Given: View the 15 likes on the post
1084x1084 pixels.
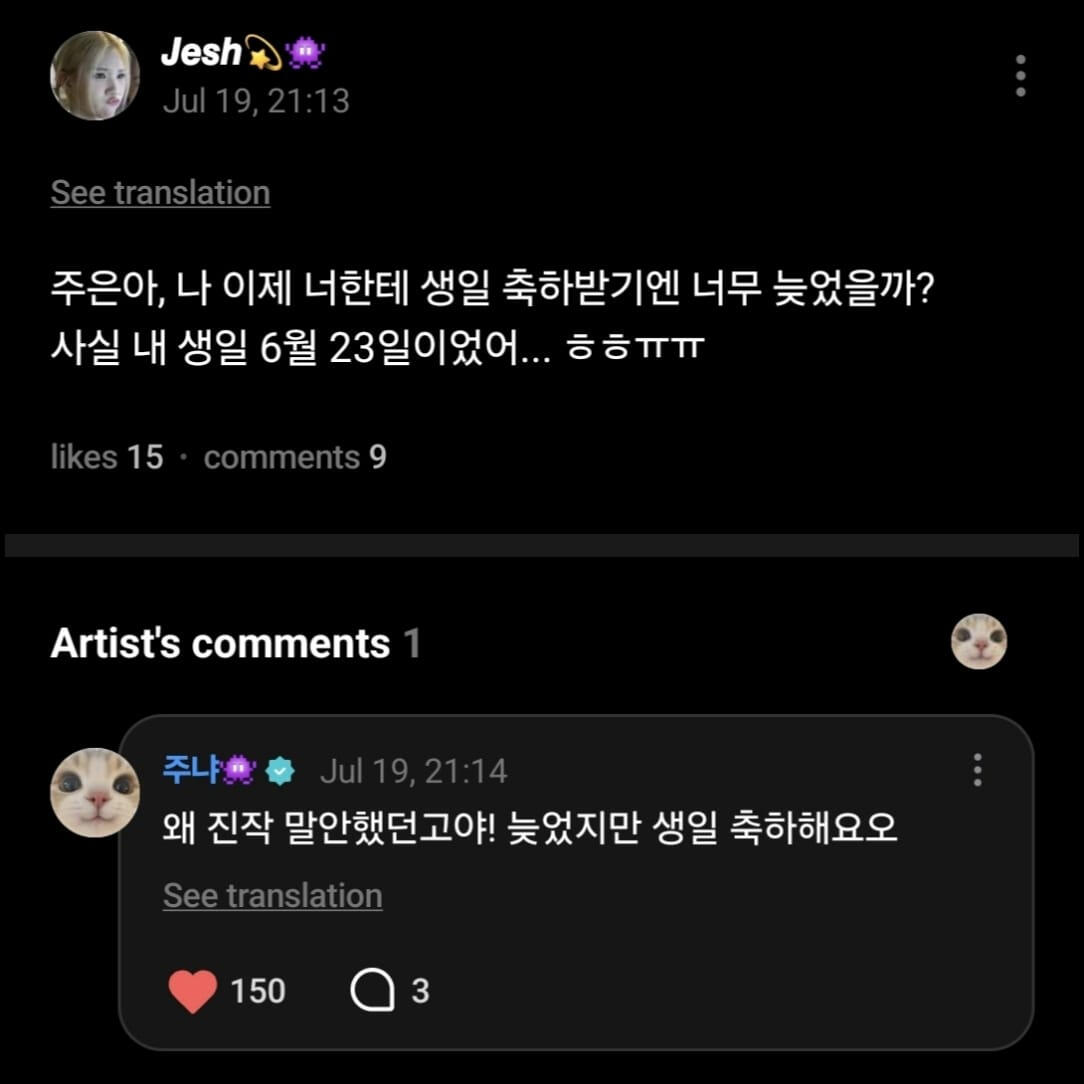Looking at the screenshot, I should pos(107,457).
